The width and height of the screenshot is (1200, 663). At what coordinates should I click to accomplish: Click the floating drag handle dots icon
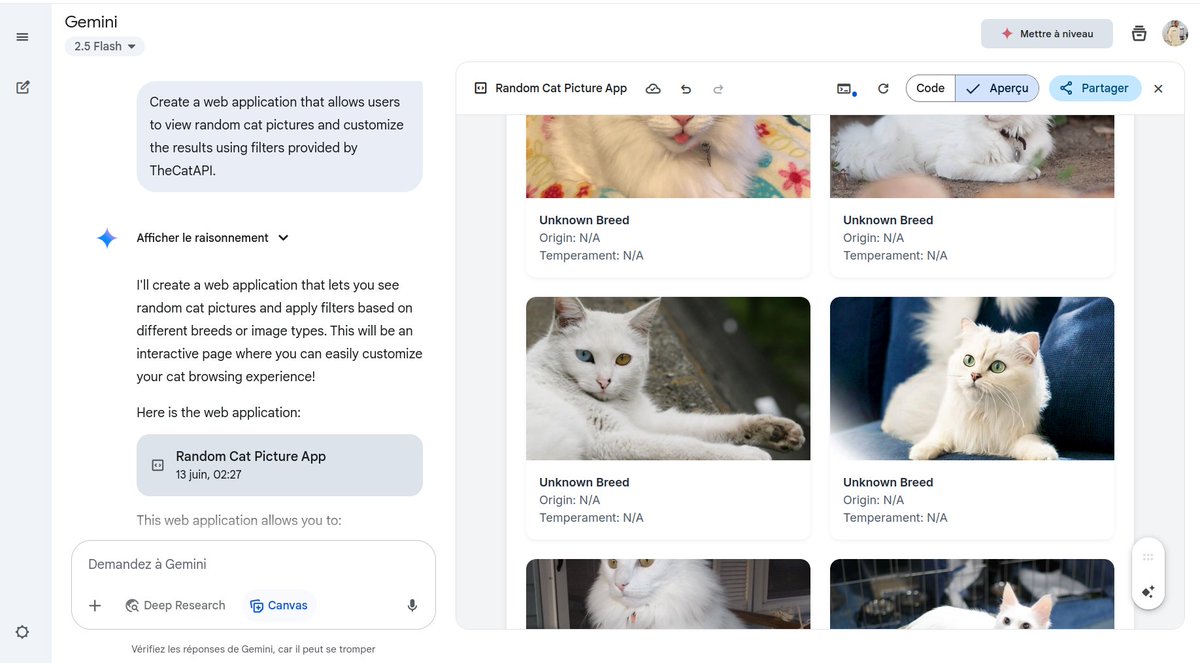coord(1148,557)
